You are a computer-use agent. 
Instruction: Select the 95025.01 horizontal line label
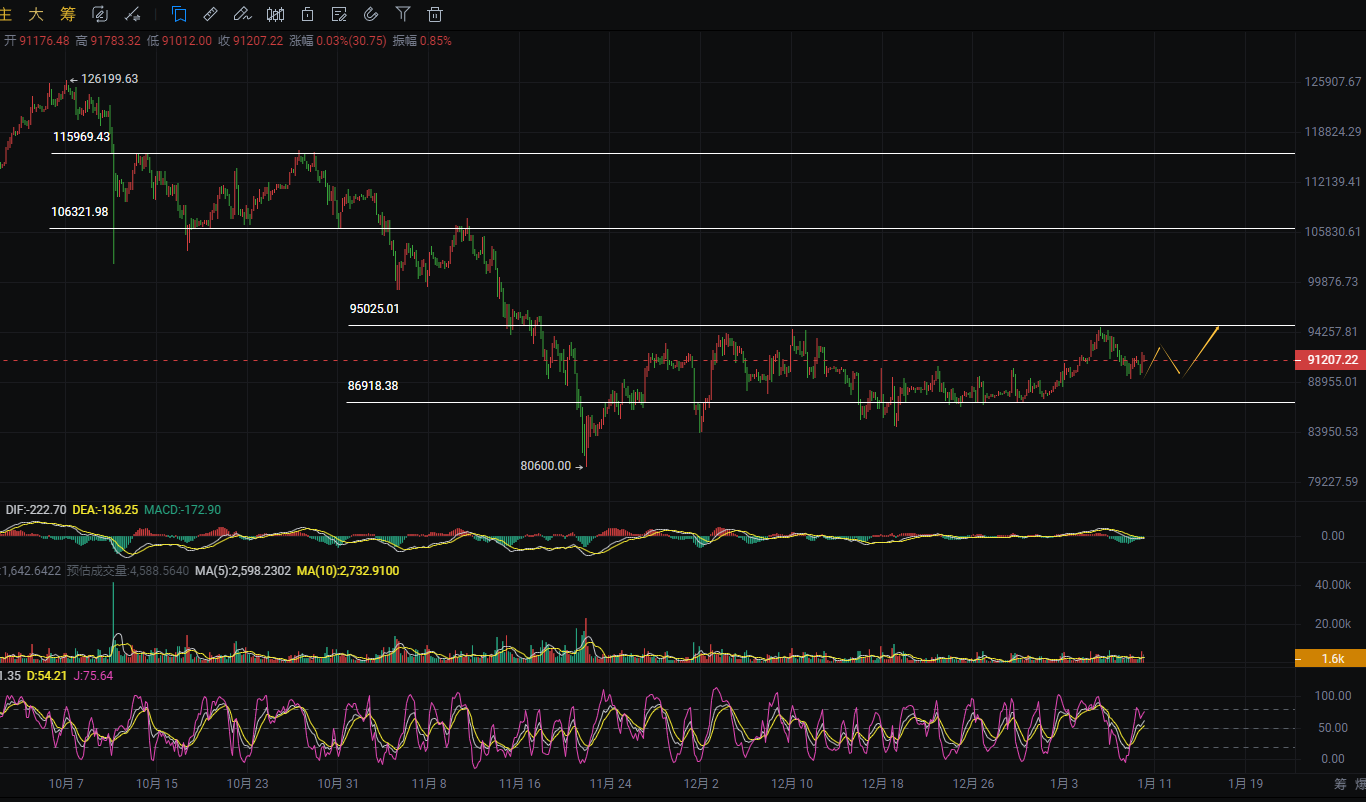coord(374,309)
